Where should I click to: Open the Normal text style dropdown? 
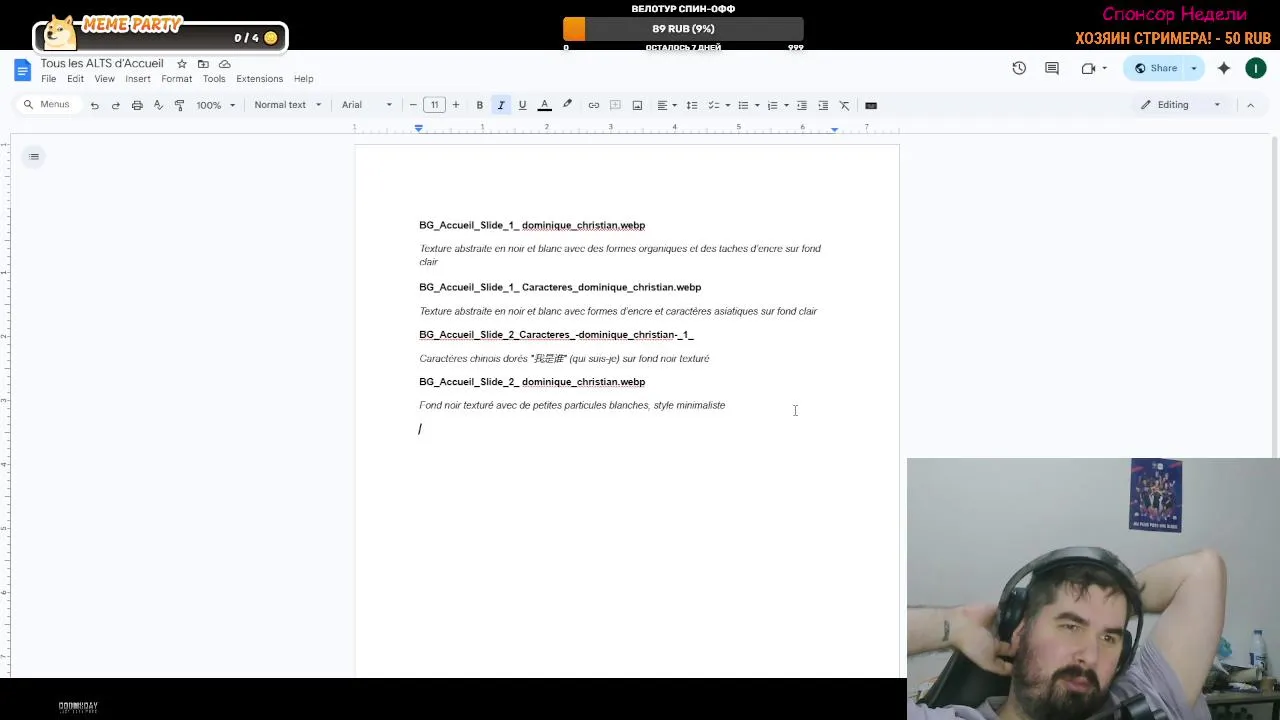tap(288, 105)
